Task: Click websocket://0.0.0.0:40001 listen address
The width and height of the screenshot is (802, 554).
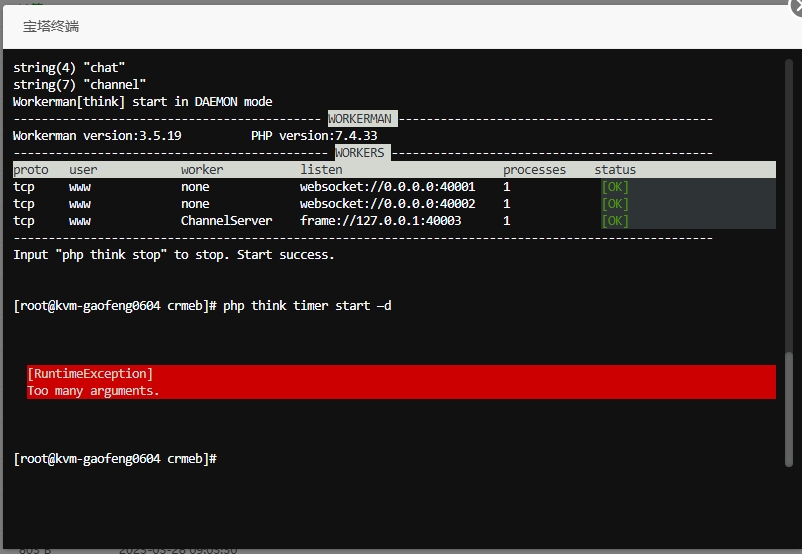Action: point(387,187)
